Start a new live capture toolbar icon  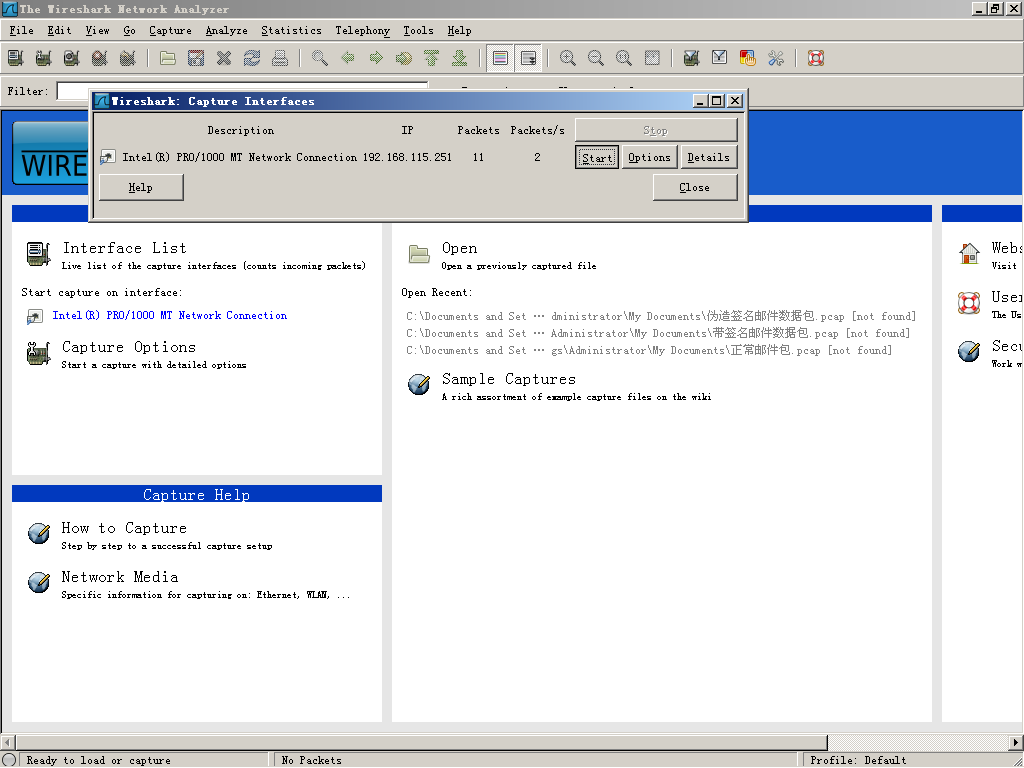point(72,58)
